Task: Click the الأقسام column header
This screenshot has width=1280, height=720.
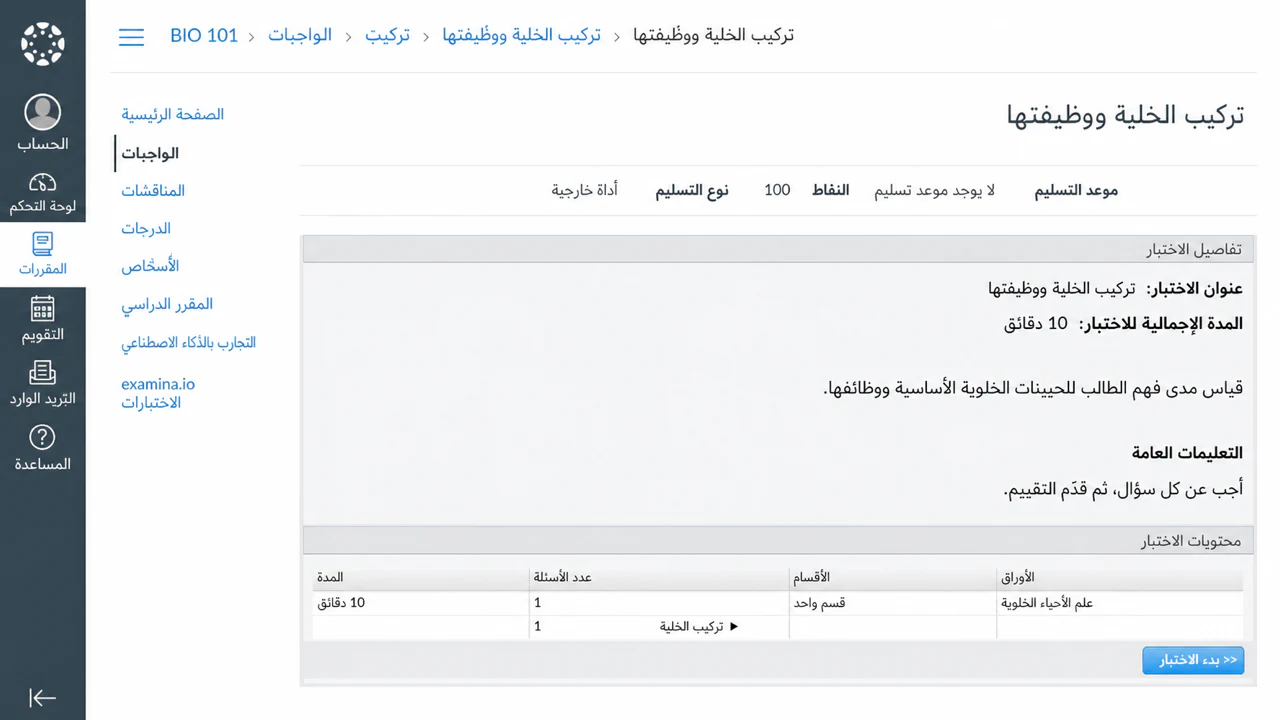Action: click(x=893, y=578)
